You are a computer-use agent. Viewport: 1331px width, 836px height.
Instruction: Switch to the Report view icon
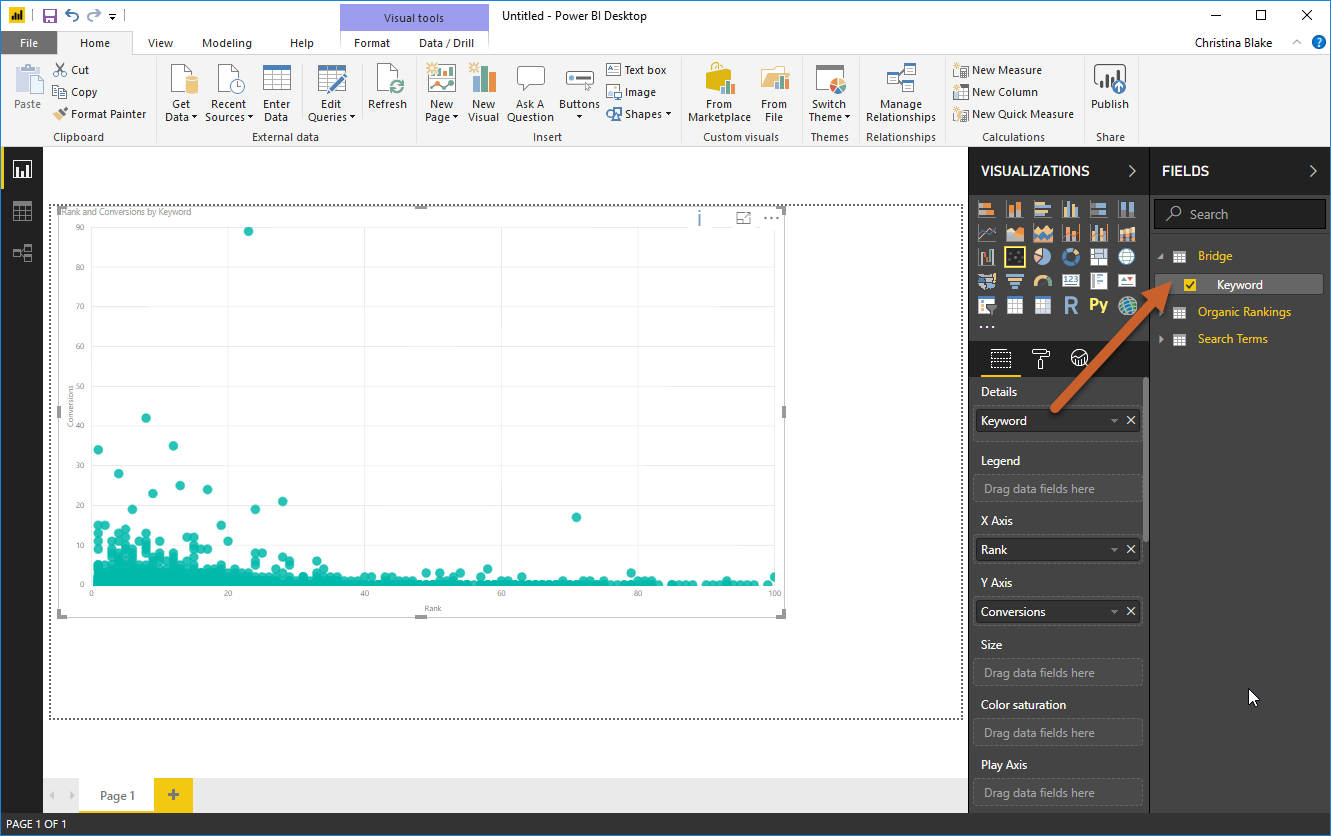click(x=22, y=169)
